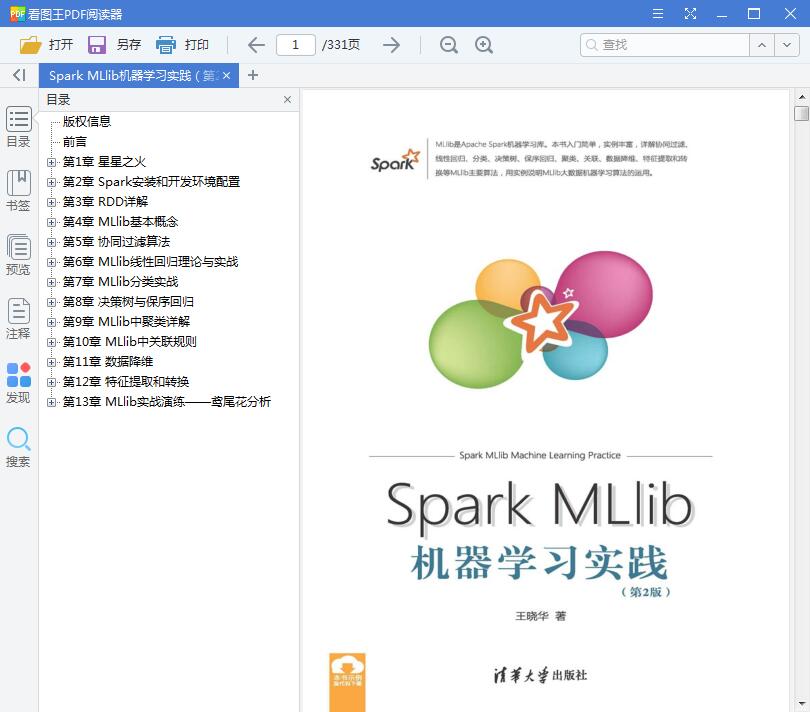Collapse the sidebar with the left arrow
Viewport: 810px width, 712px height.
click(19, 75)
